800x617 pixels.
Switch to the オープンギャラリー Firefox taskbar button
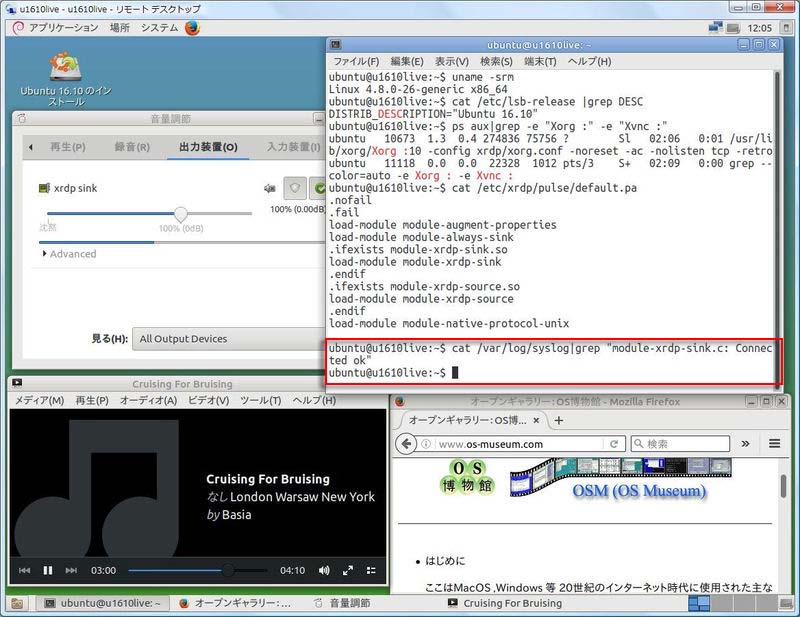(x=236, y=603)
